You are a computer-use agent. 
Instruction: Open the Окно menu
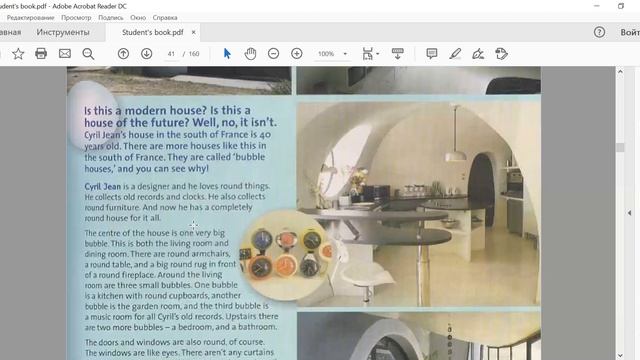(x=138, y=18)
